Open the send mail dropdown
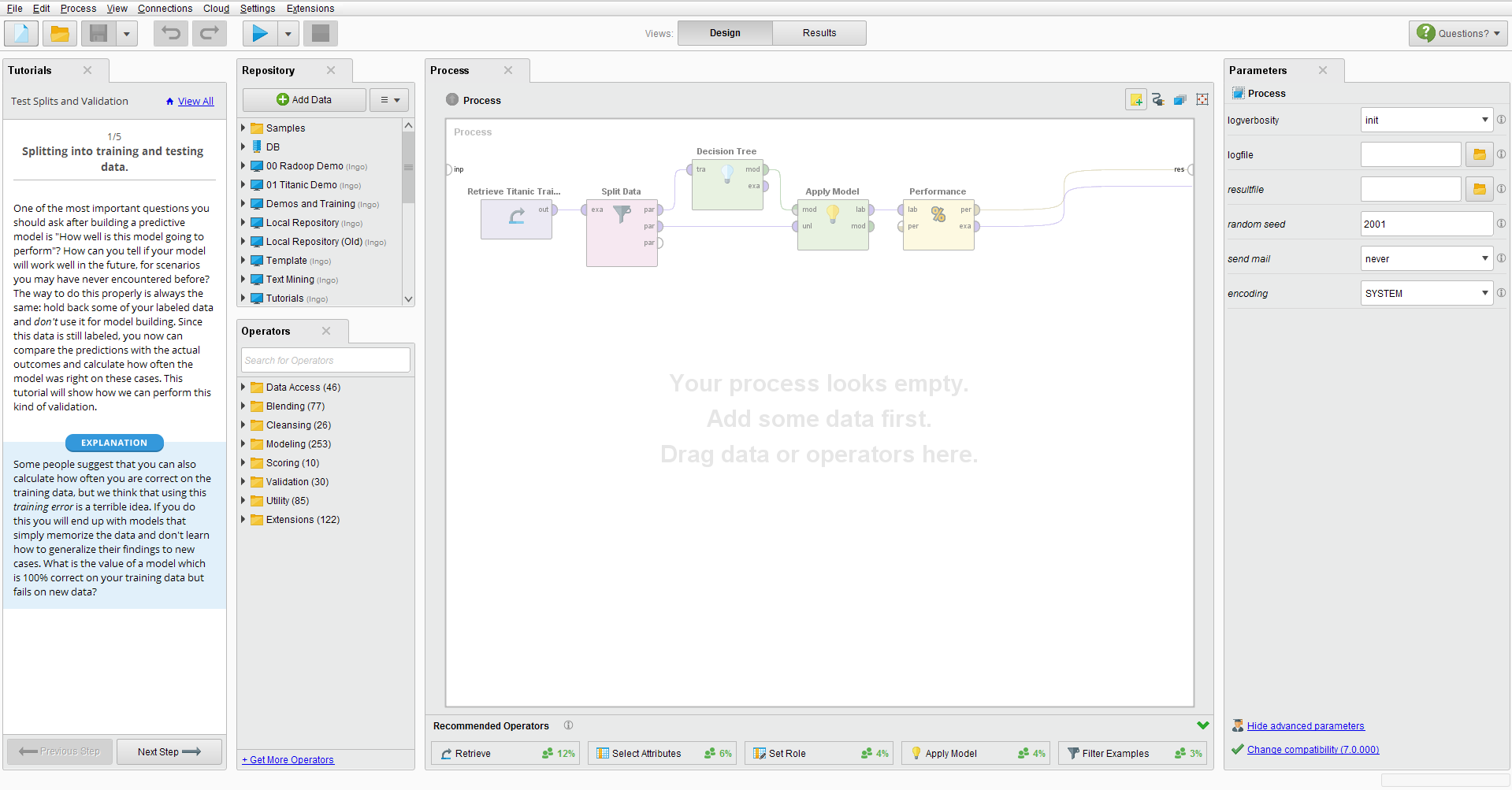 tap(1426, 259)
